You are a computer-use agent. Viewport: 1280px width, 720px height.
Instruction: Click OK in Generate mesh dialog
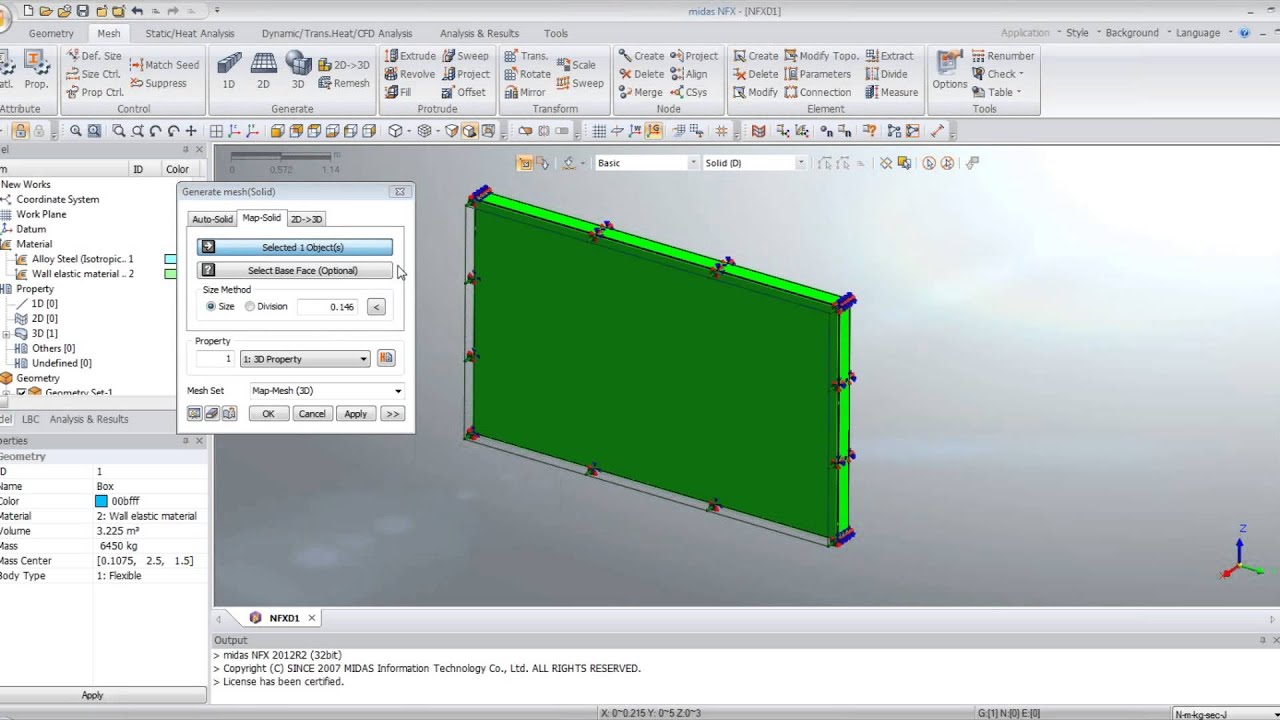coord(268,414)
